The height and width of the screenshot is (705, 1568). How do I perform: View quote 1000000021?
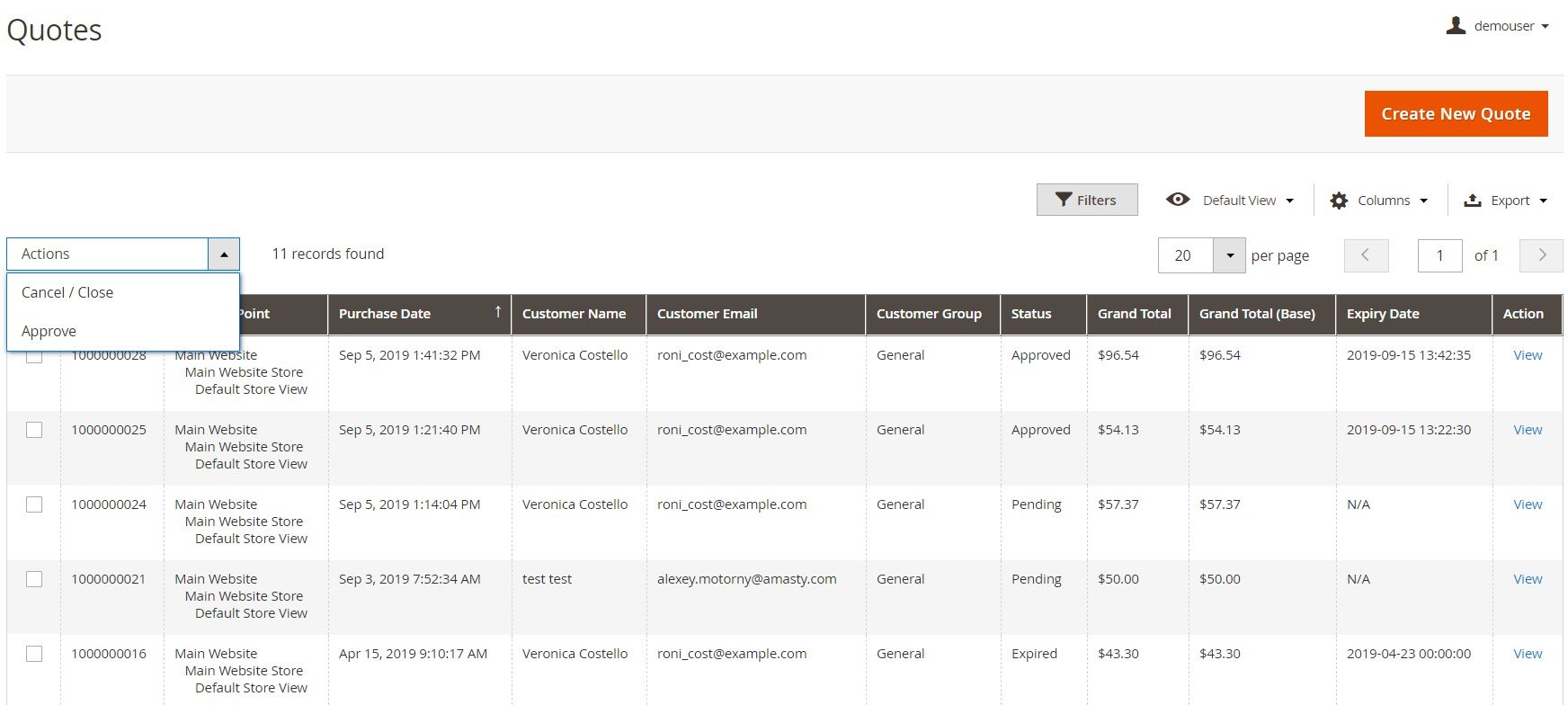[x=1528, y=579]
